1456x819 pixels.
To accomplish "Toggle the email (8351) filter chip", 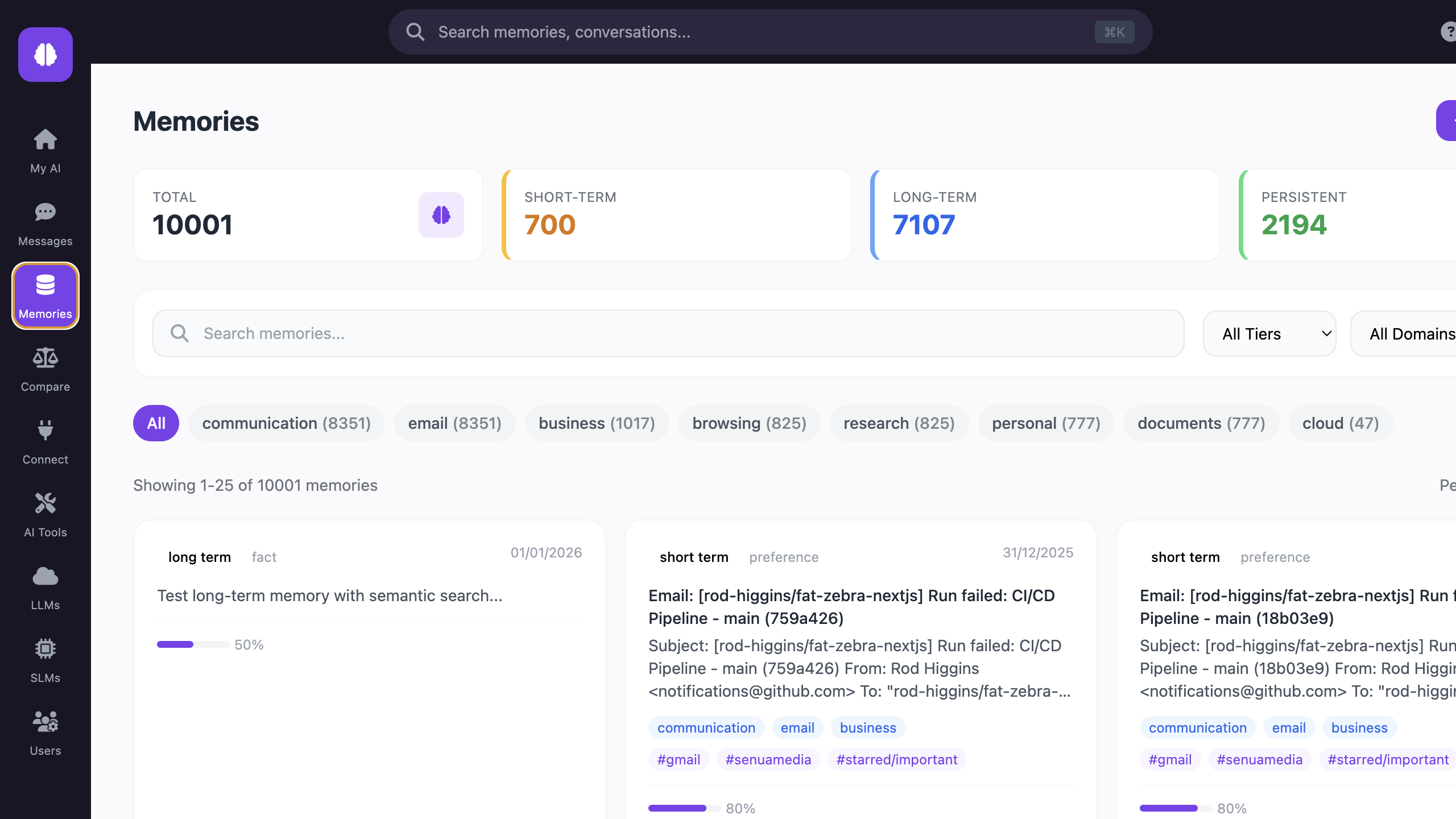I will point(454,423).
